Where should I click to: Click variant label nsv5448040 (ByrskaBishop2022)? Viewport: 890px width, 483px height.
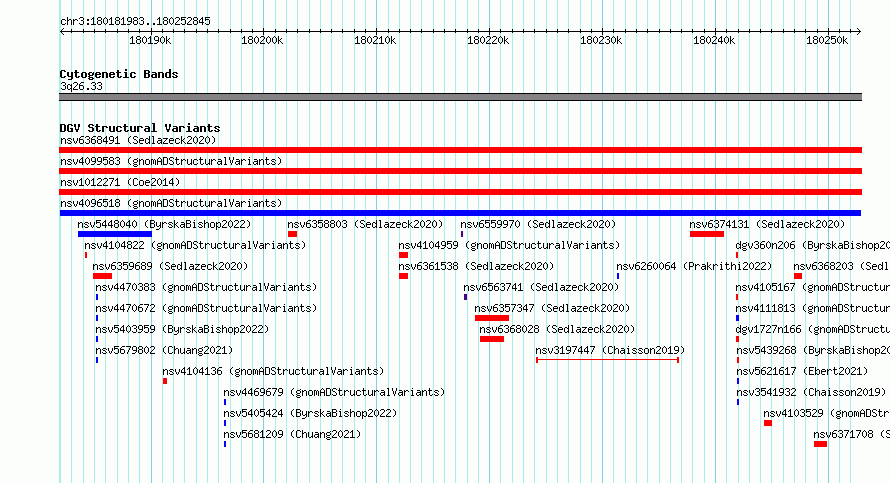164,224
